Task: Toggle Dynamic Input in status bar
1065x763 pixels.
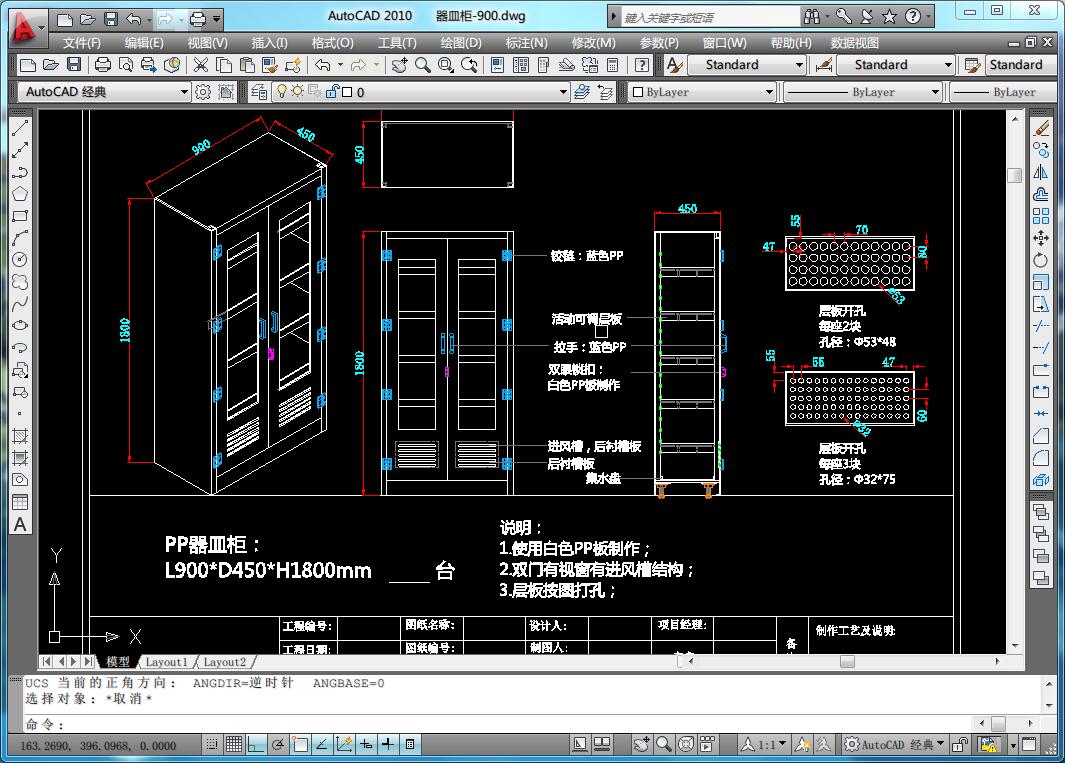Action: point(365,745)
